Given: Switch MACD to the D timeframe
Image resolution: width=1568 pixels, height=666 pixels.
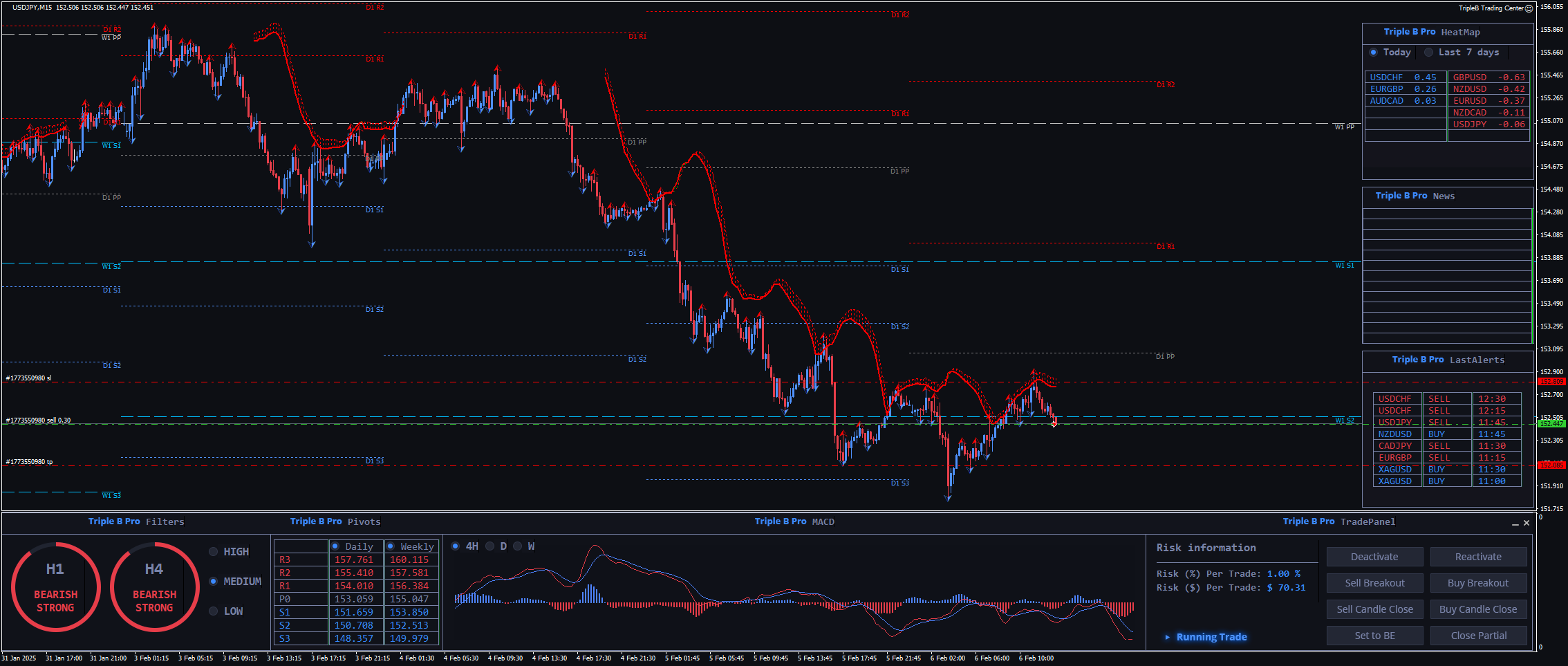Looking at the screenshot, I should pyautogui.click(x=490, y=546).
